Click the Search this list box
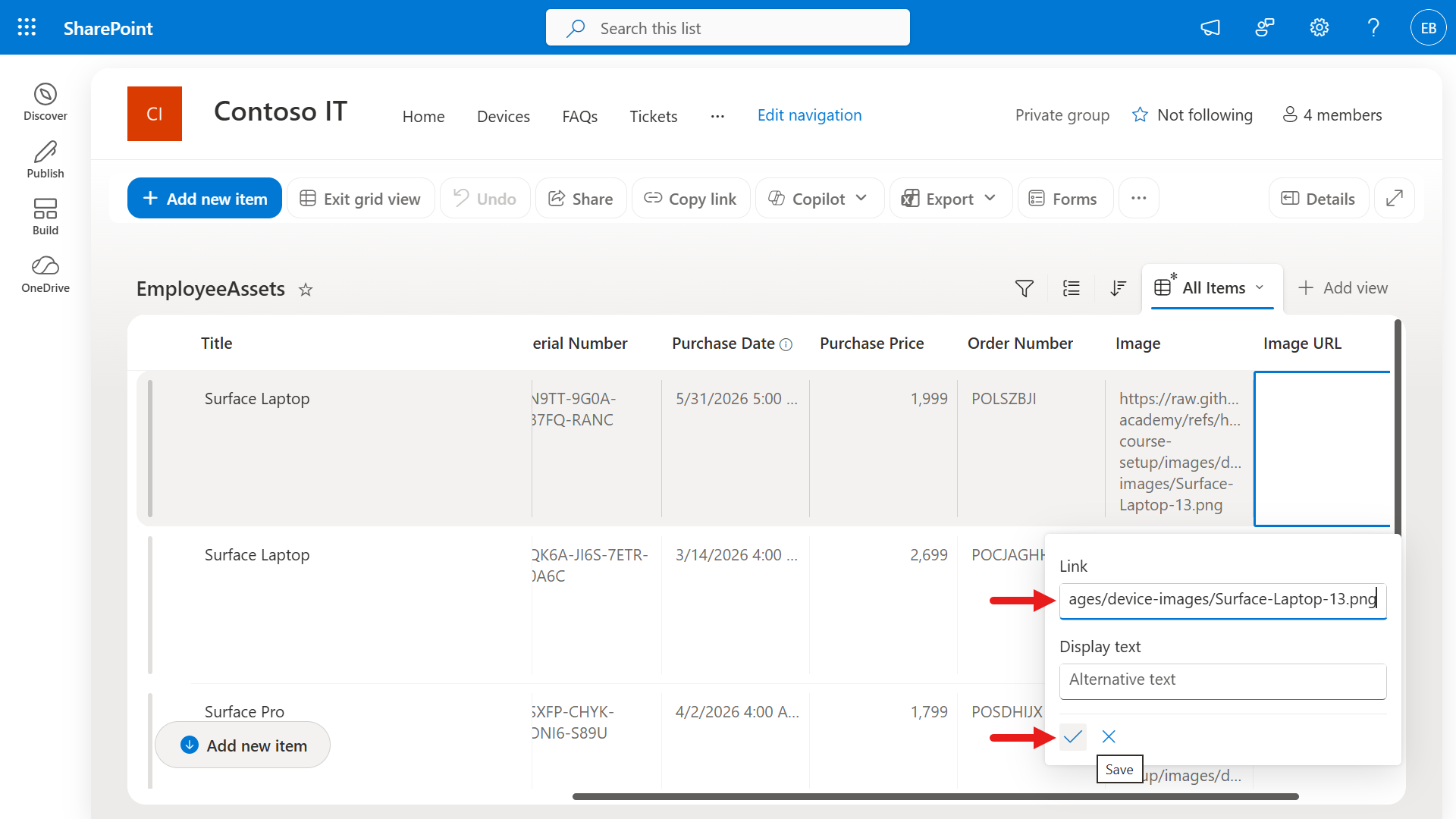Image resolution: width=1456 pixels, height=819 pixels. pos(728,28)
